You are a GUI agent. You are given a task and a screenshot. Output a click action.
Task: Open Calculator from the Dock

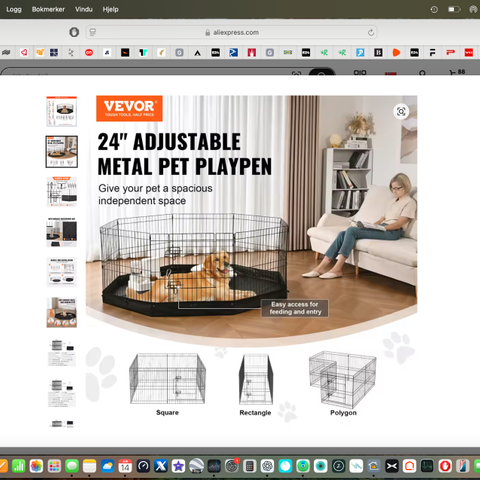click(x=249, y=466)
